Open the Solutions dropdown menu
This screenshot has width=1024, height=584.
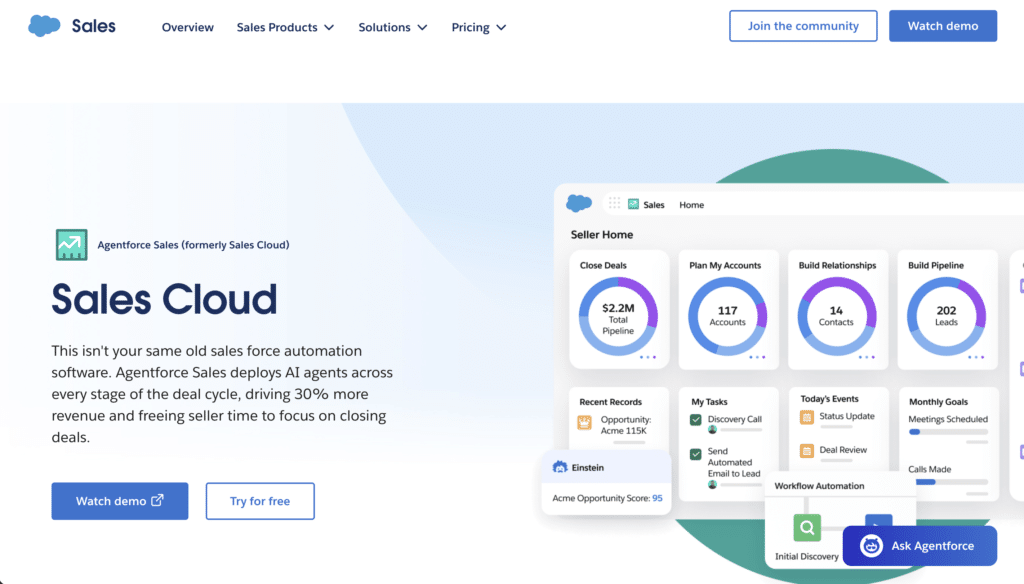[x=392, y=27]
